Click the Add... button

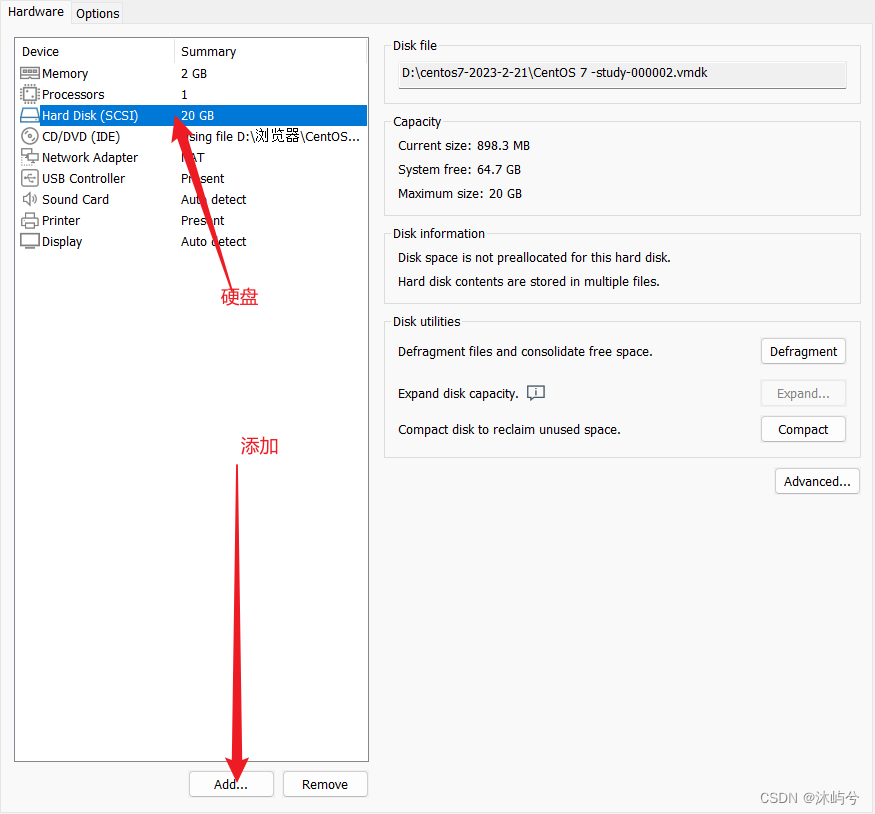pos(231,784)
